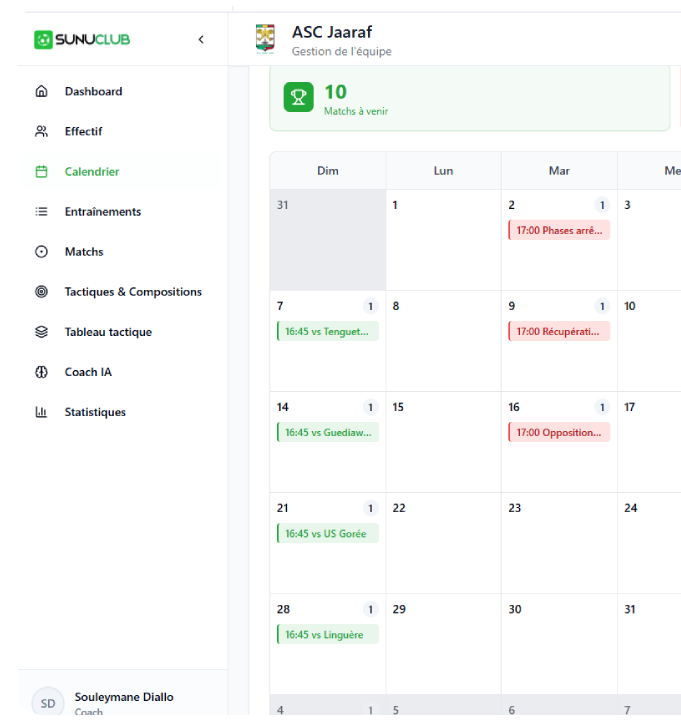Click the Dashboard home icon
The image size is (681, 720).
pos(41,91)
